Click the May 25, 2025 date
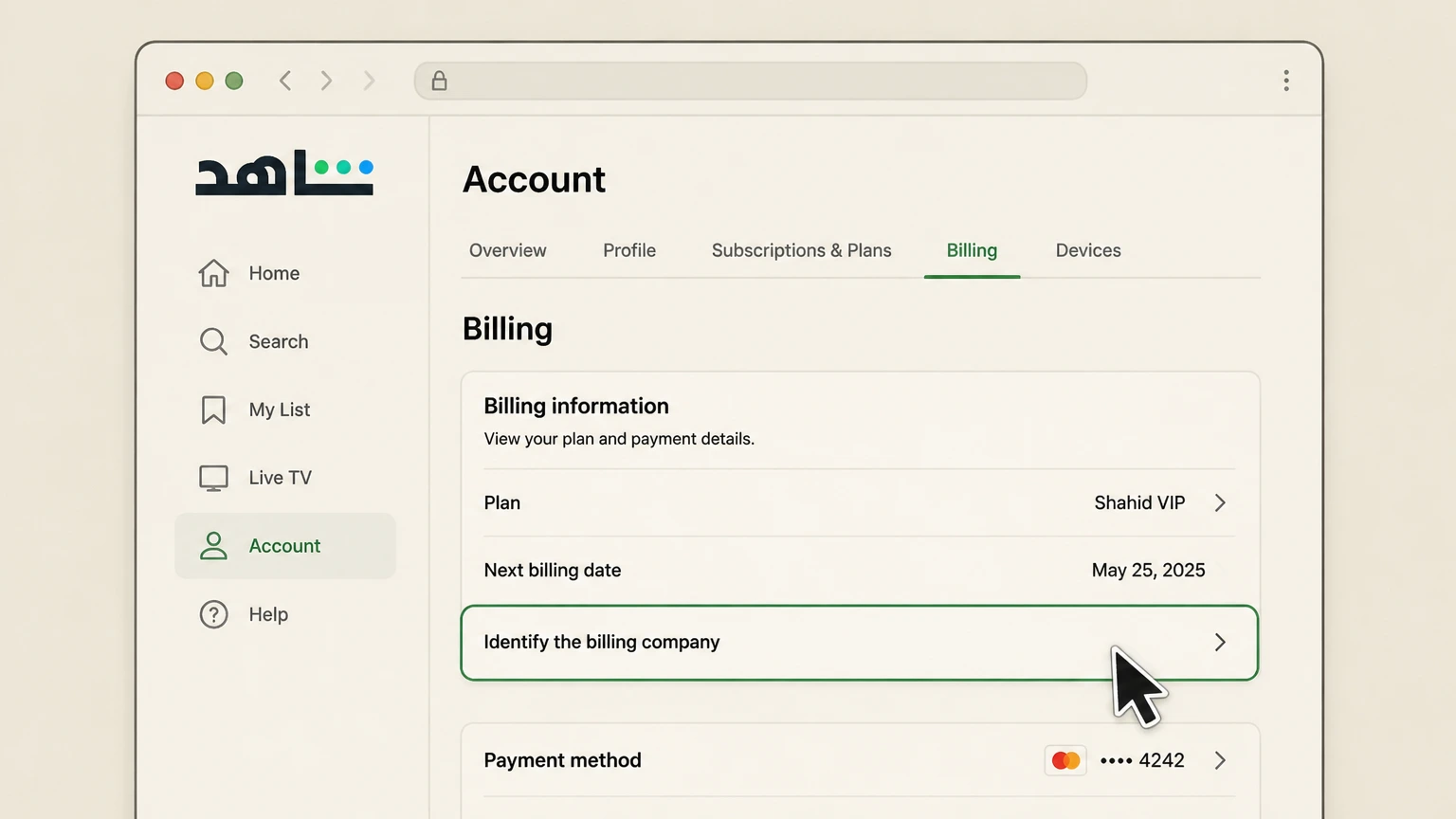Screen dimensions: 1456x819 pos(1148,570)
